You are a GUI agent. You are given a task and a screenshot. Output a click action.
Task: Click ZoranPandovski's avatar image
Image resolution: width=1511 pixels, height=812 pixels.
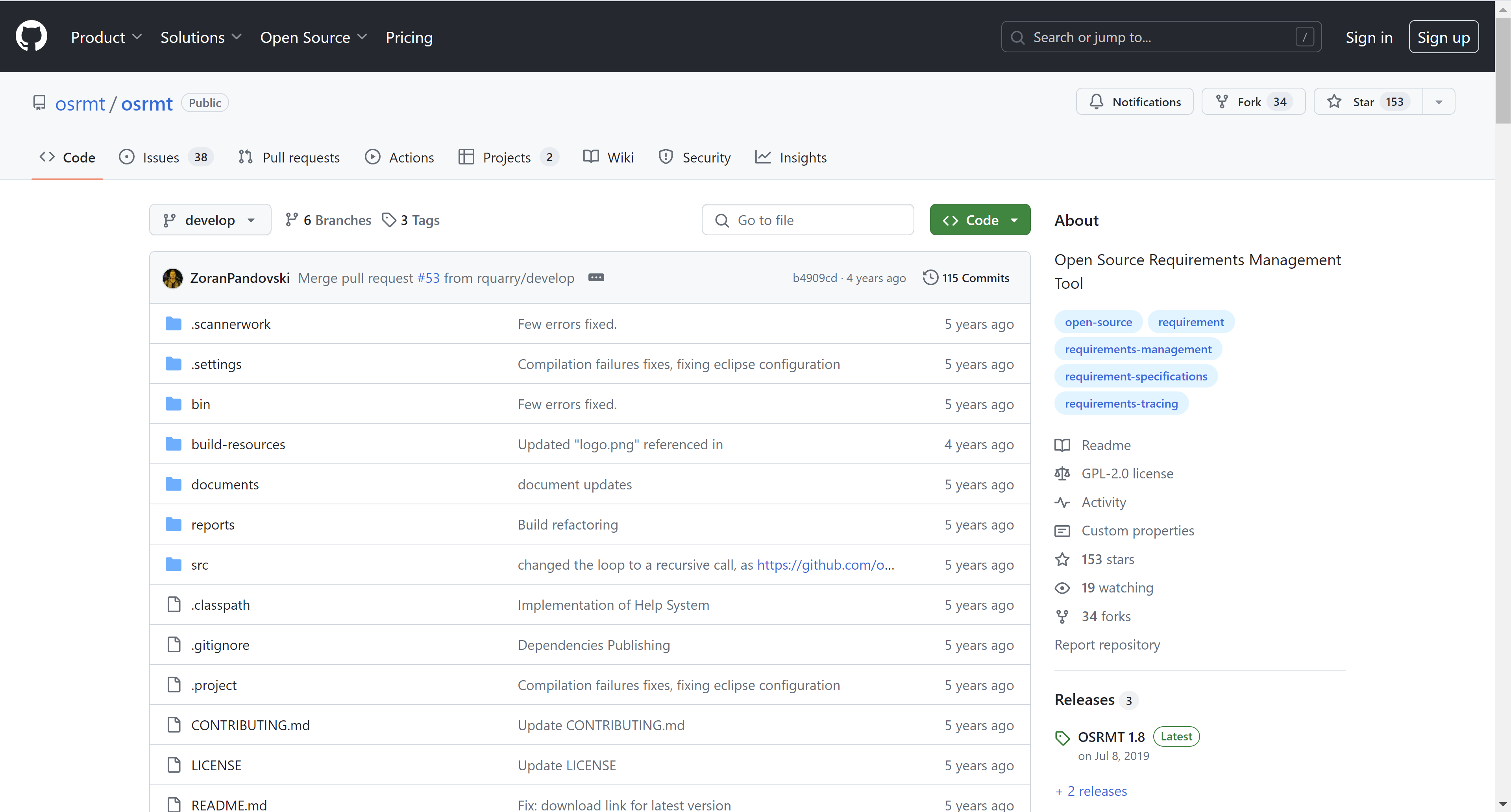click(x=172, y=278)
